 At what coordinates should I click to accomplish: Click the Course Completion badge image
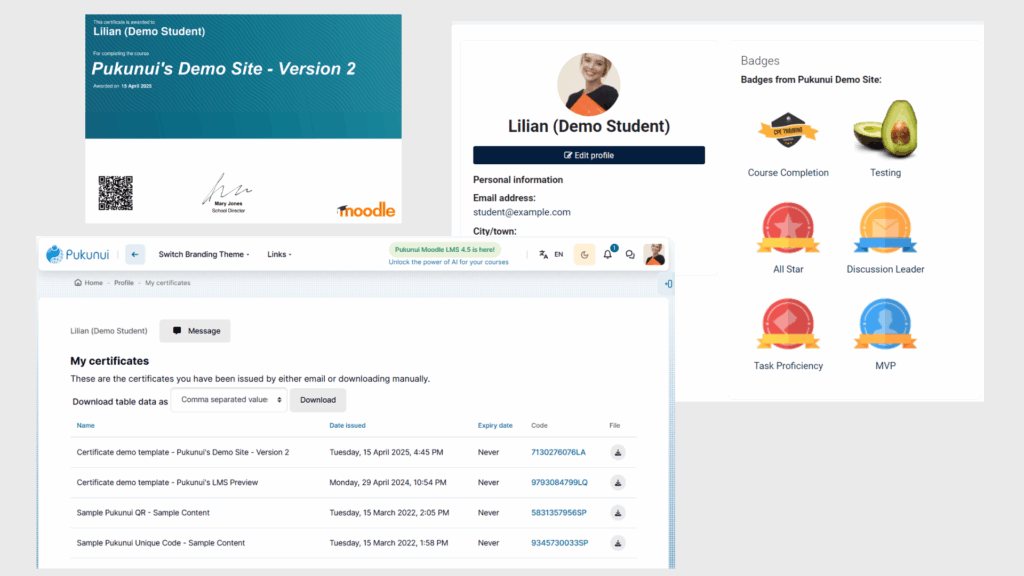pos(788,131)
